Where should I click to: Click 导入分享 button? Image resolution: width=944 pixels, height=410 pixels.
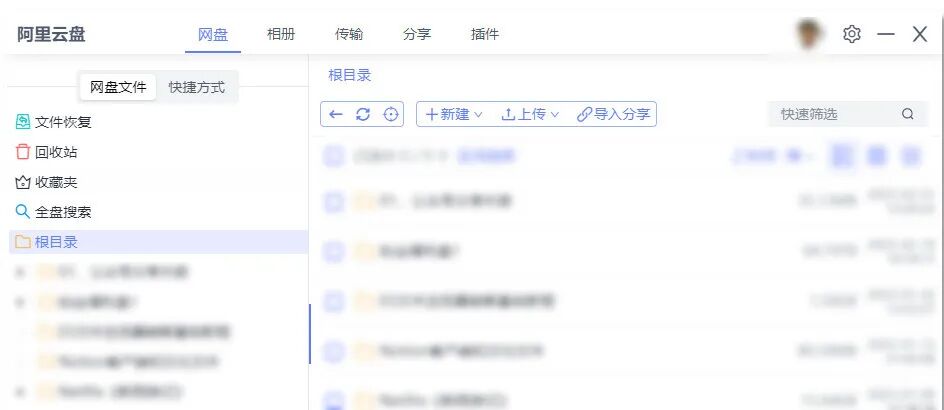pos(613,114)
